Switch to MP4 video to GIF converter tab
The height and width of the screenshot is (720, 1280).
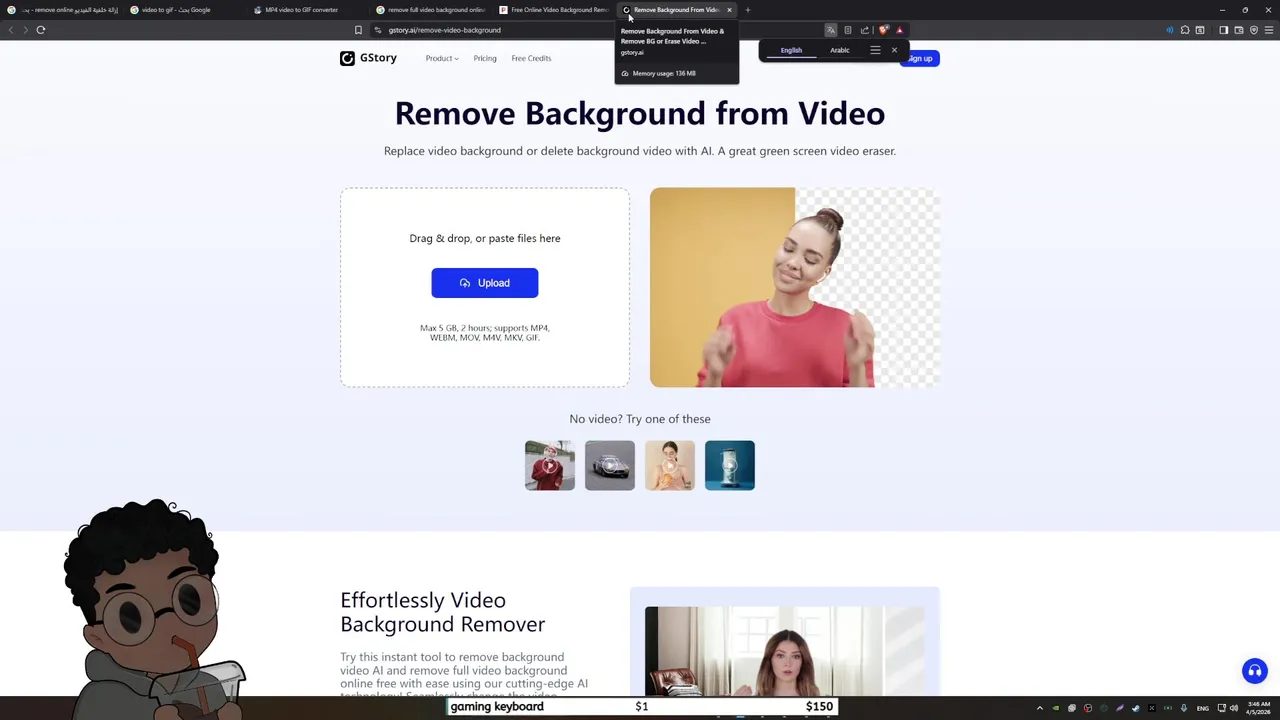(309, 10)
